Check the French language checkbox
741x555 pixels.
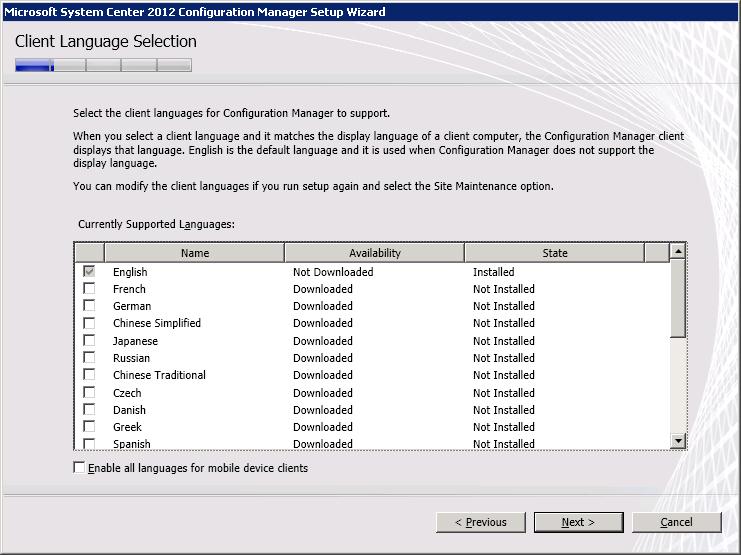[x=89, y=289]
